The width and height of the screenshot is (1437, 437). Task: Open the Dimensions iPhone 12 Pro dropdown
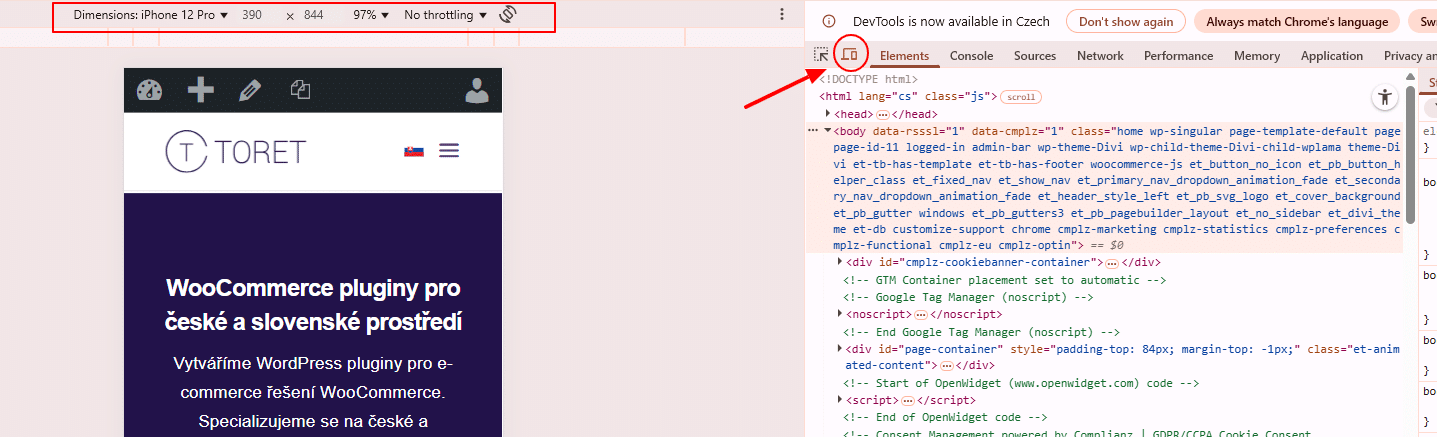pos(150,16)
